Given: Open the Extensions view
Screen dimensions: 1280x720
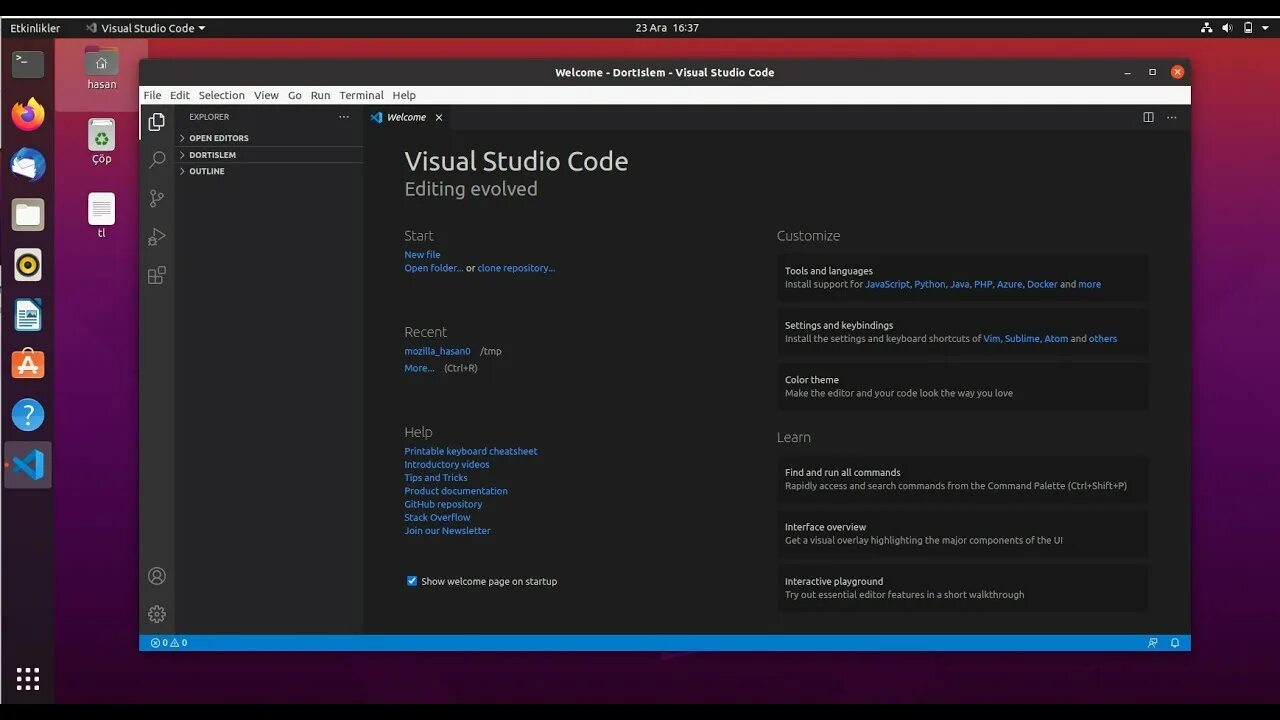Looking at the screenshot, I should [157, 275].
